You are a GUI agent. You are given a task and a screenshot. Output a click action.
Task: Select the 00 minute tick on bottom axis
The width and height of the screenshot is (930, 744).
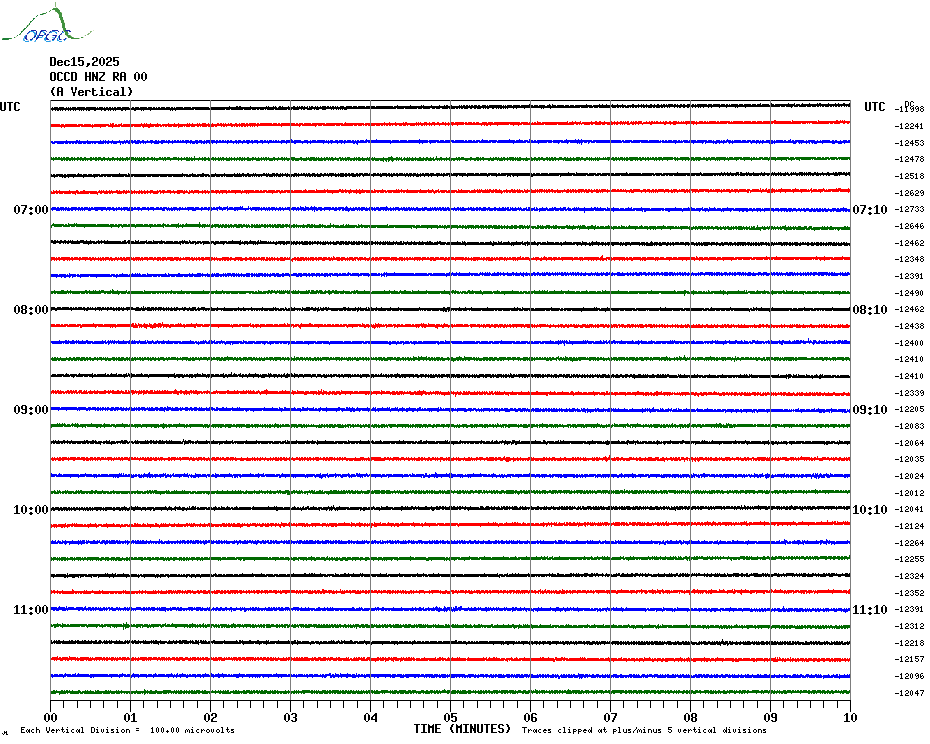click(x=51, y=717)
